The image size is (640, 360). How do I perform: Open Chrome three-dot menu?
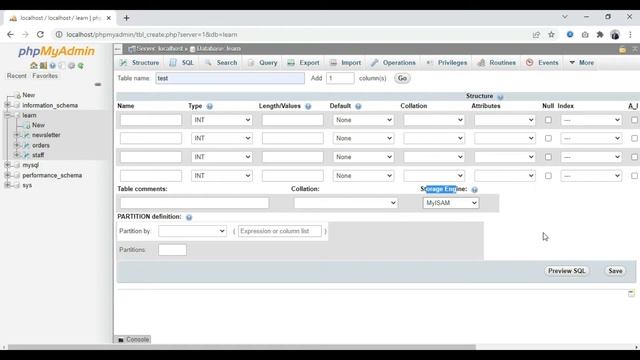tap(630, 35)
